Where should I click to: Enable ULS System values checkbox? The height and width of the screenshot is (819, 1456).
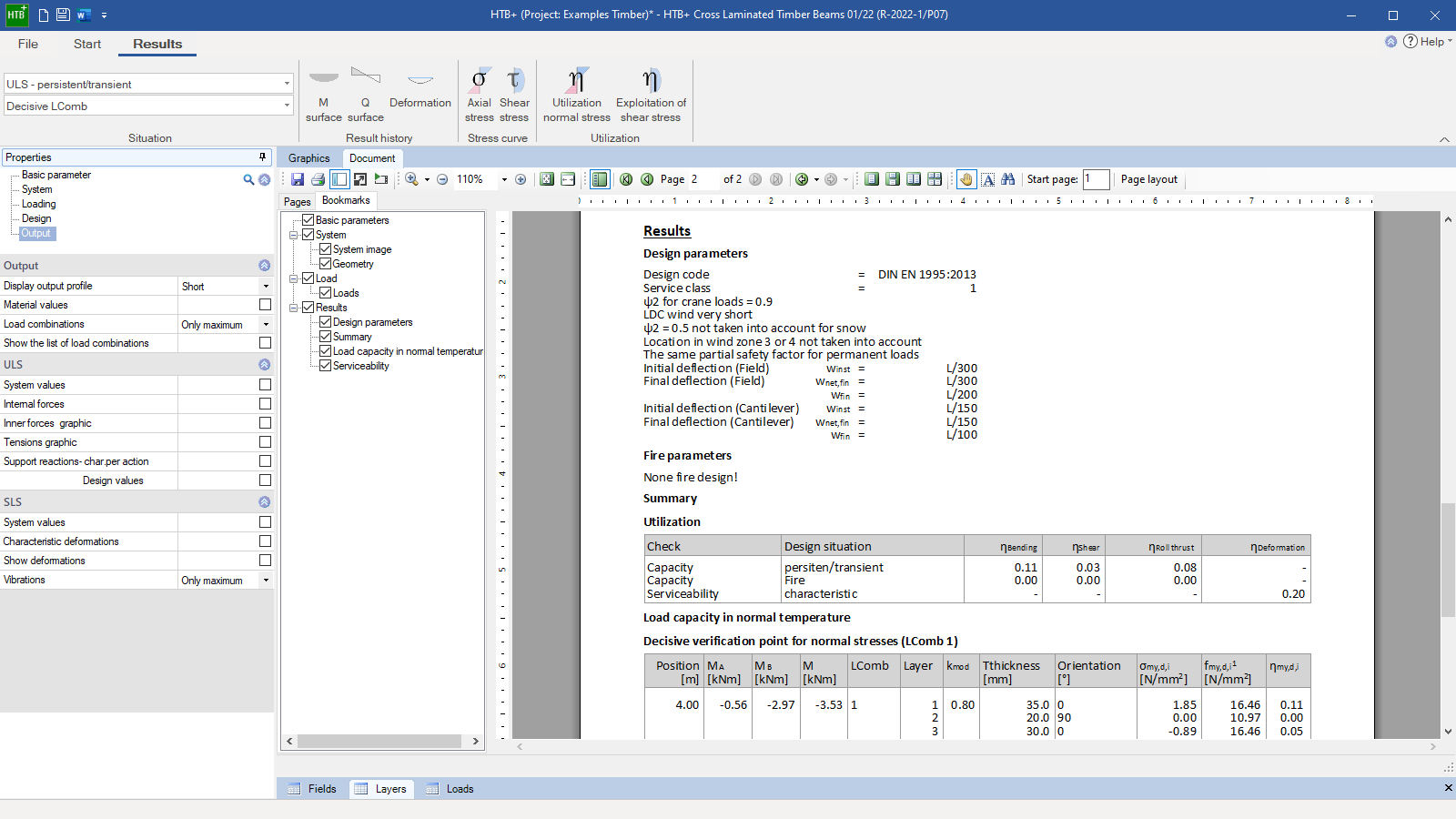265,385
